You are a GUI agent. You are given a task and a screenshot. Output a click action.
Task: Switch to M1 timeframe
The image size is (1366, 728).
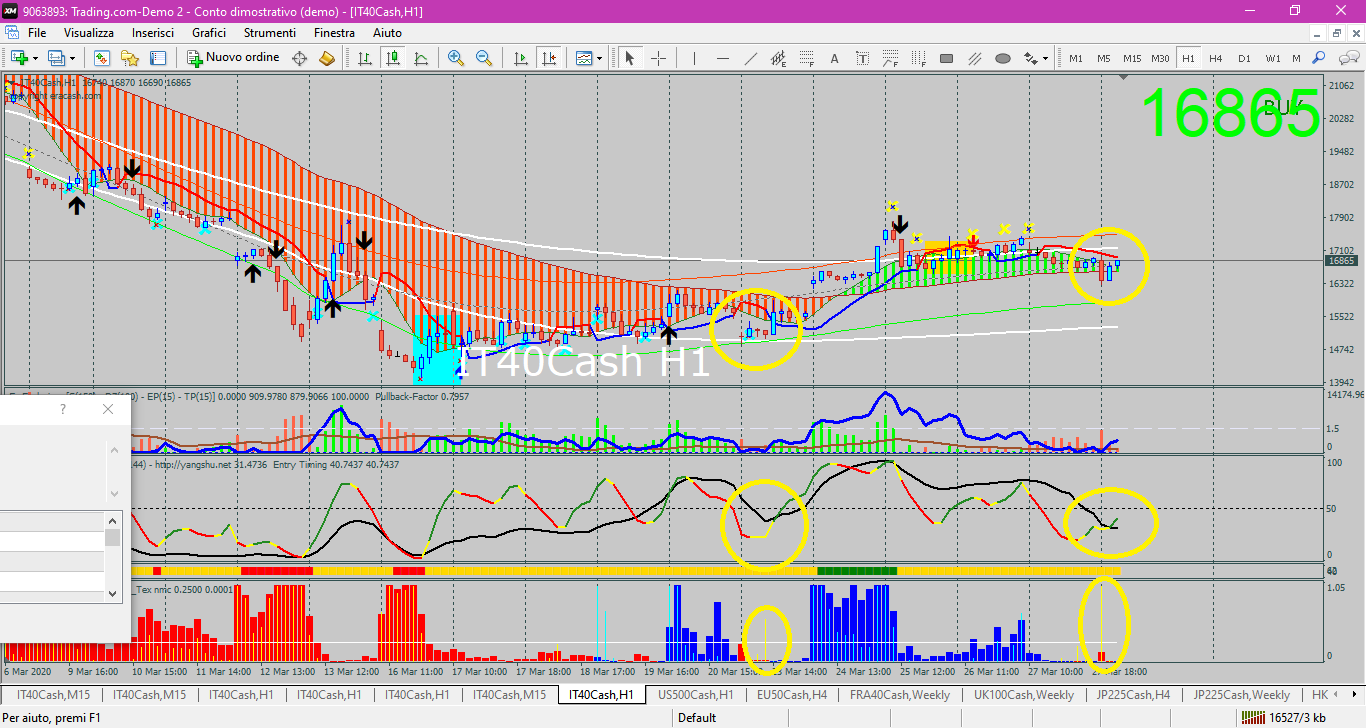(1076, 58)
